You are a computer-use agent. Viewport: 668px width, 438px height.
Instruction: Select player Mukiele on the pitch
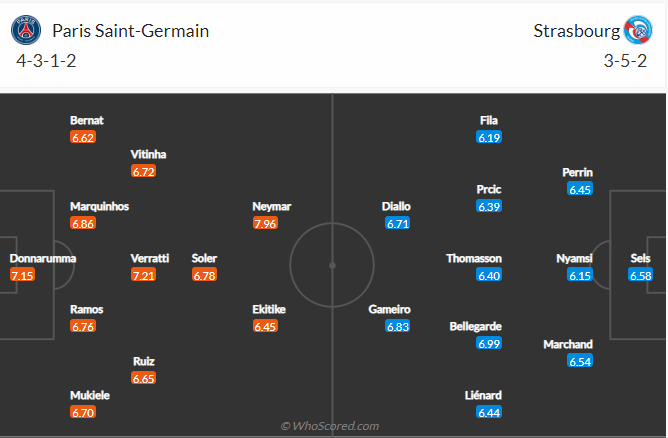click(x=90, y=395)
